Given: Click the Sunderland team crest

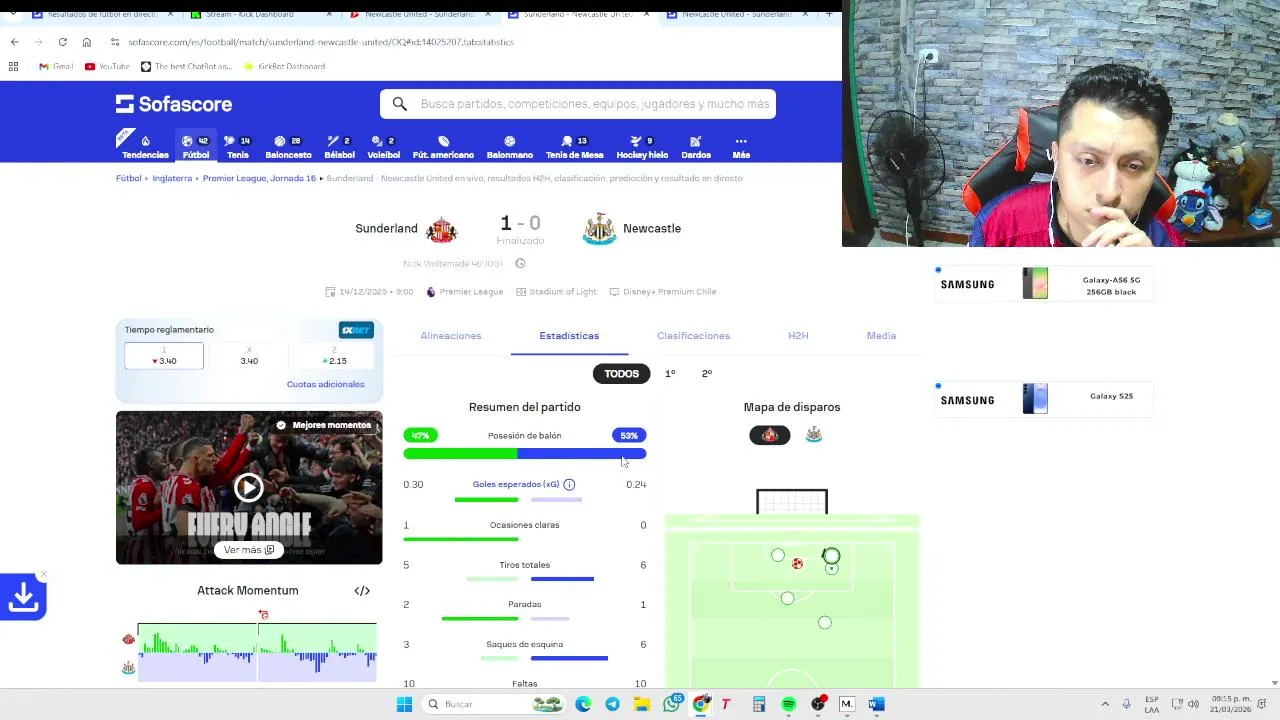Looking at the screenshot, I should click(x=441, y=229).
